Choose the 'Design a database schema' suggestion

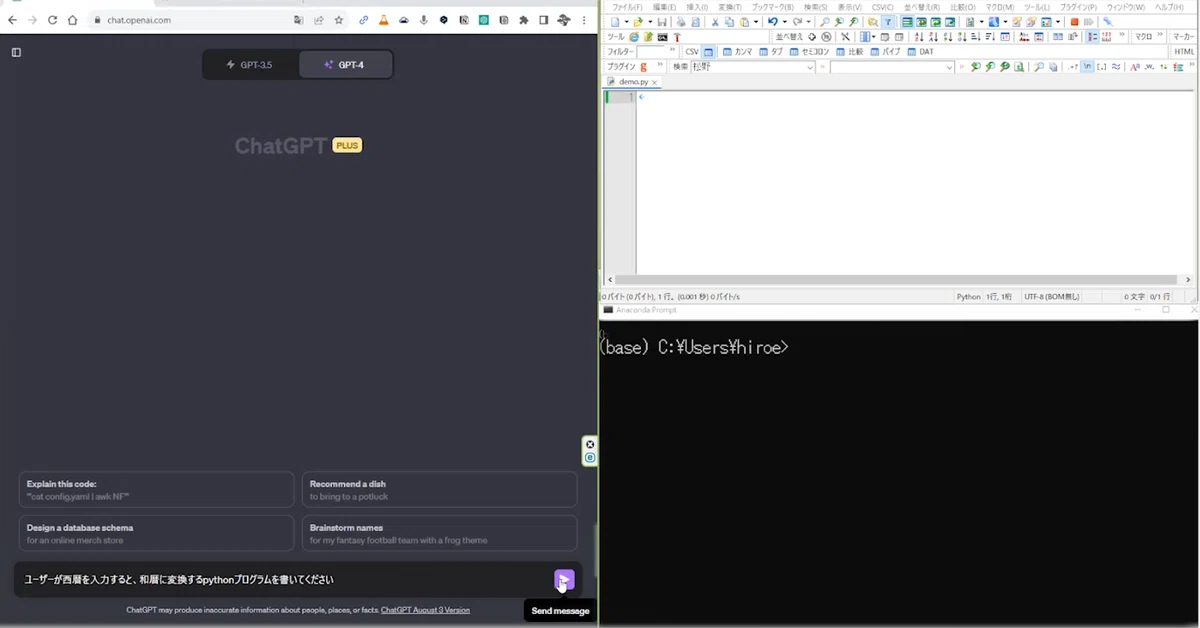click(x=156, y=533)
